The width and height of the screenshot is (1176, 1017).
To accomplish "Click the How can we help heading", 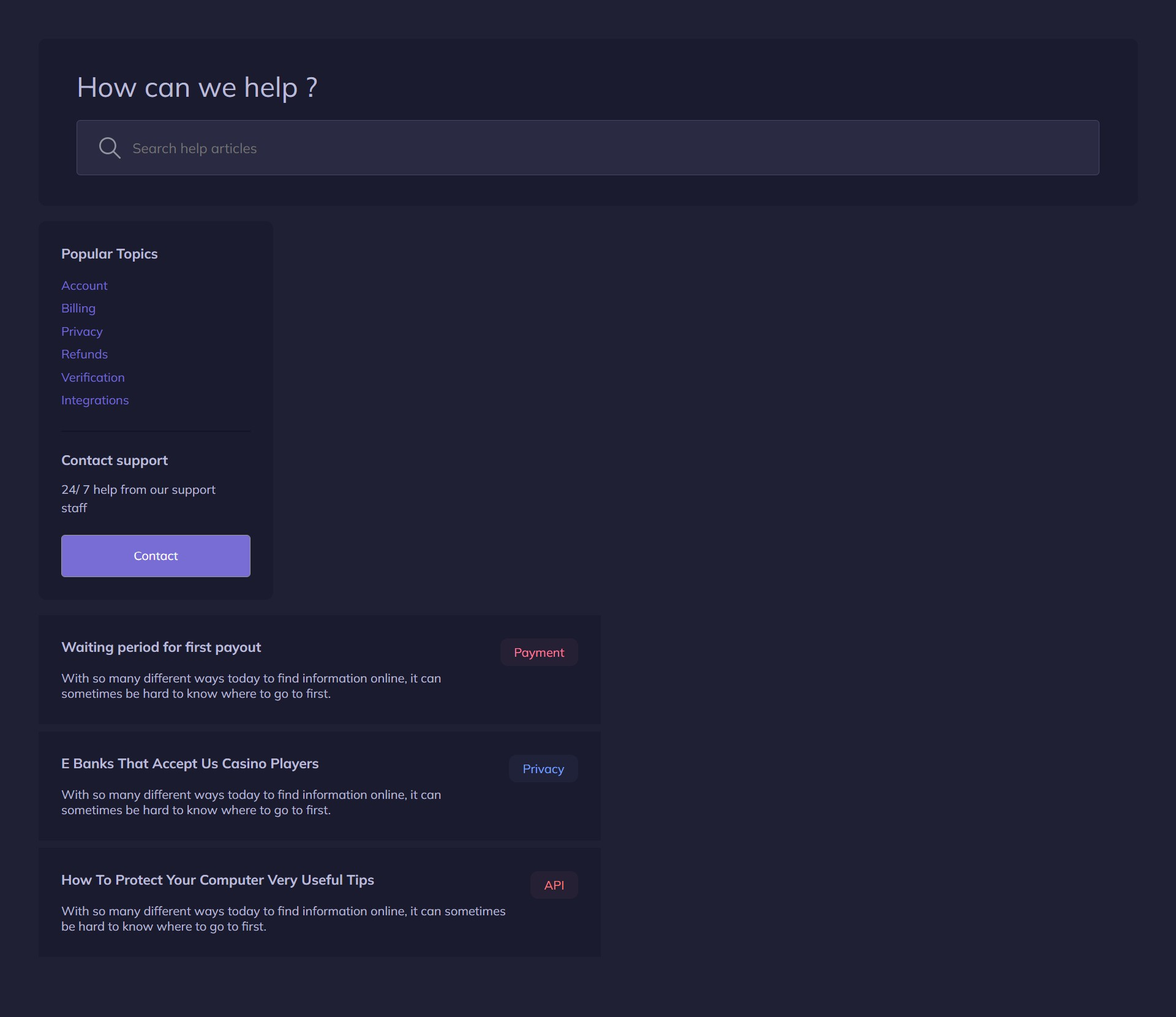I will pyautogui.click(x=197, y=87).
